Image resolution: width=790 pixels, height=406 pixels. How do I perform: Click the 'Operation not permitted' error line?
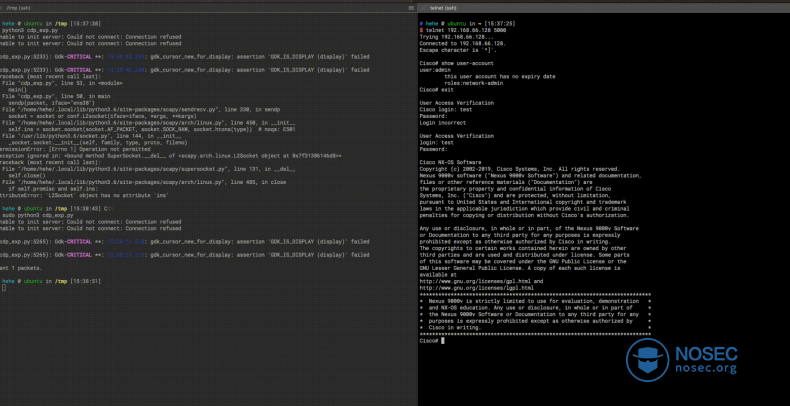(x=75, y=149)
